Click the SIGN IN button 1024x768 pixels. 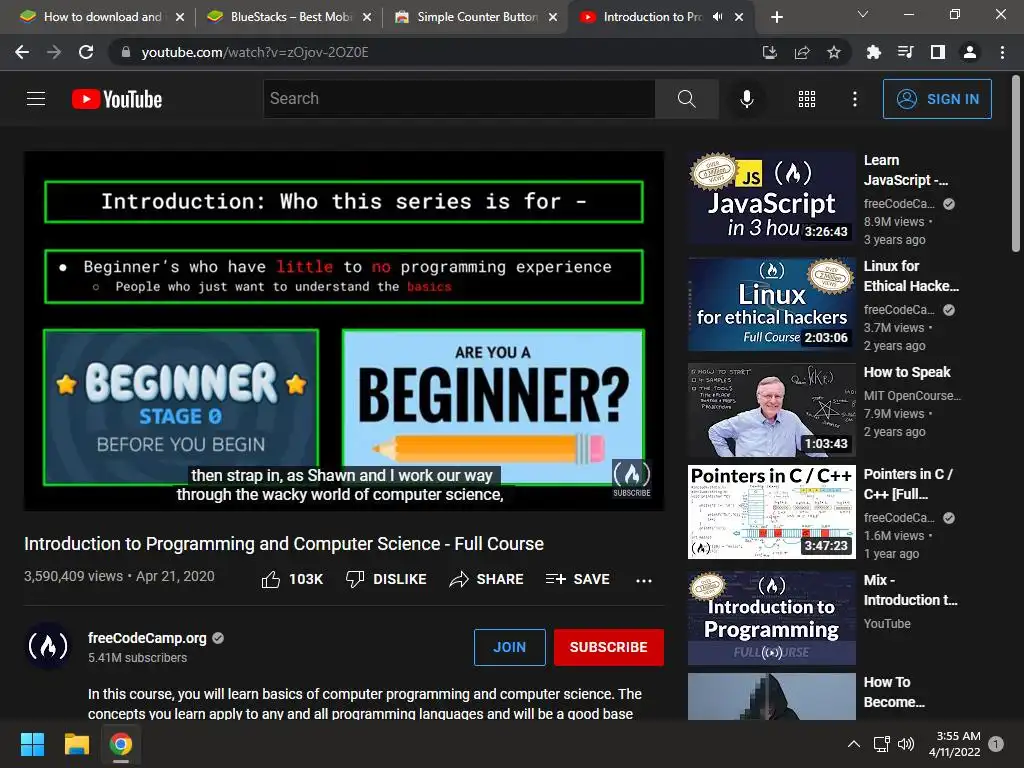(x=937, y=99)
